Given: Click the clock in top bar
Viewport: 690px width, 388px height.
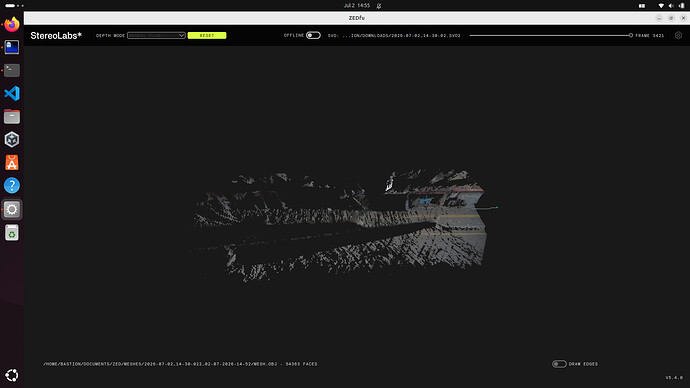Looking at the screenshot, I should [x=357, y=6].
